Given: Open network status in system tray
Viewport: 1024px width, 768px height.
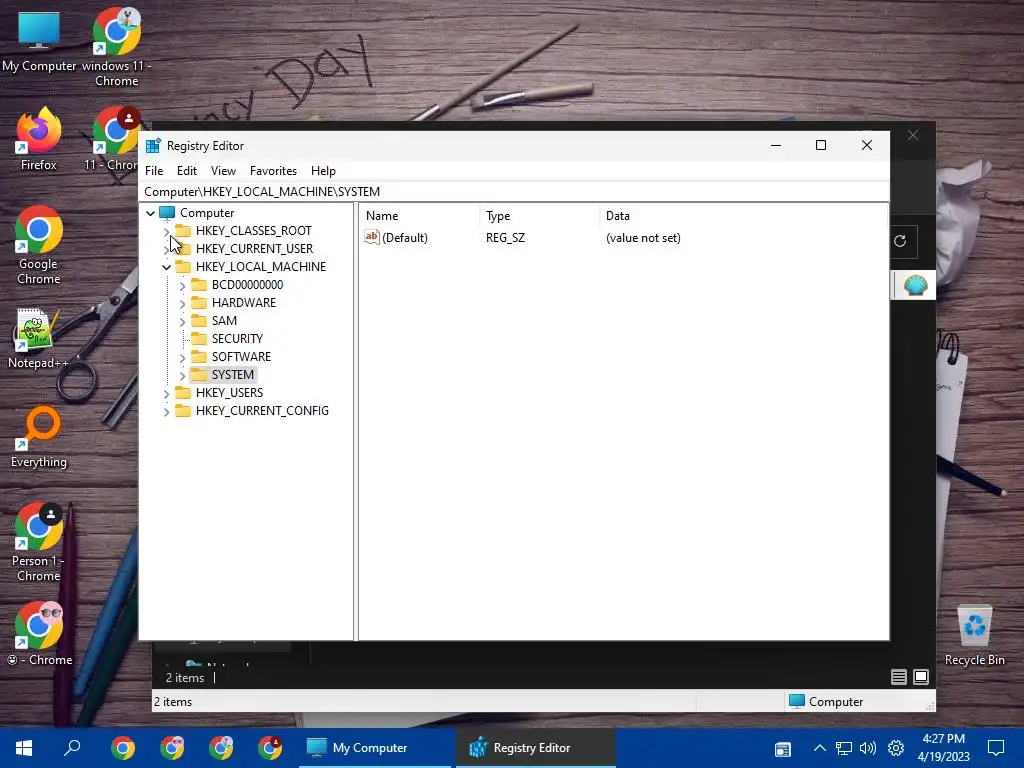Looking at the screenshot, I should 844,748.
